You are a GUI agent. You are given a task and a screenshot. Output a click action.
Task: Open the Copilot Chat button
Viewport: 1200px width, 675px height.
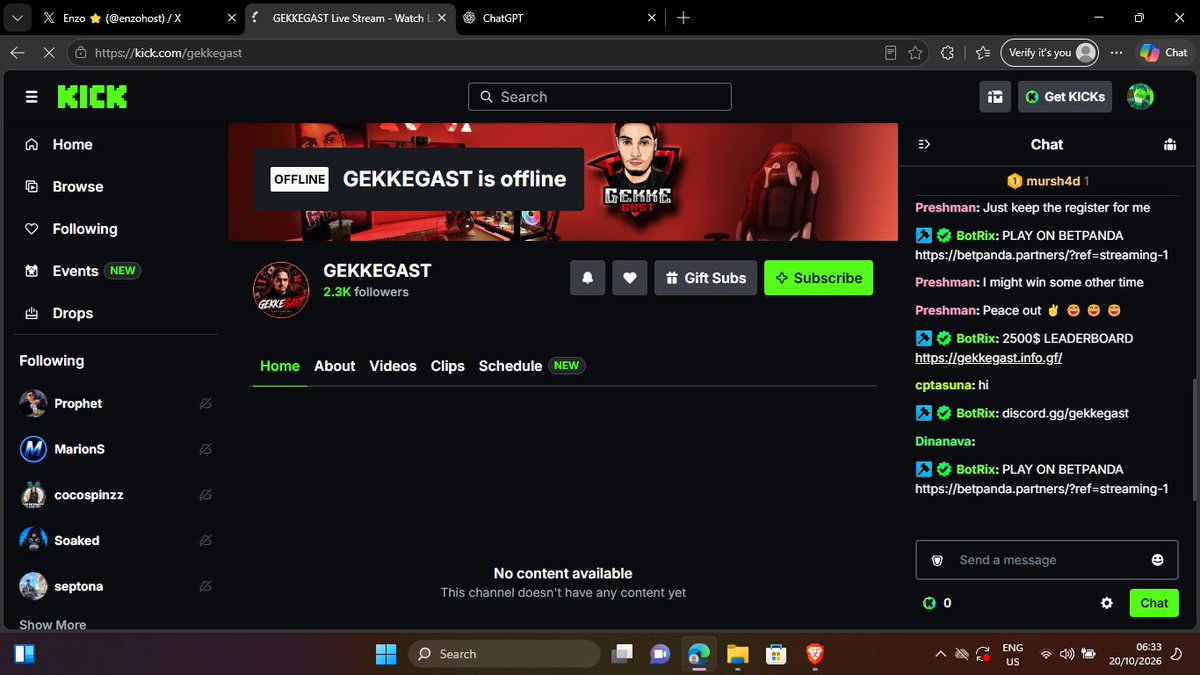tap(1164, 53)
